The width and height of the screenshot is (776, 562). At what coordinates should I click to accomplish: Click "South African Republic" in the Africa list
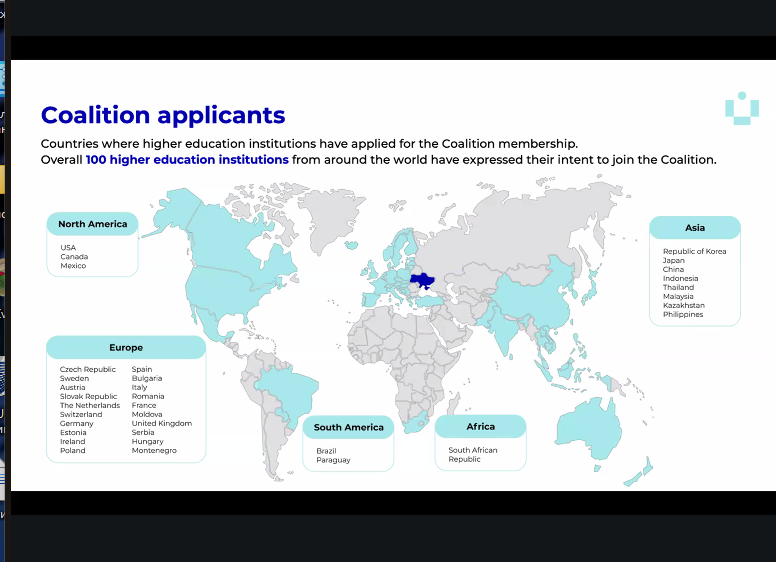472,455
